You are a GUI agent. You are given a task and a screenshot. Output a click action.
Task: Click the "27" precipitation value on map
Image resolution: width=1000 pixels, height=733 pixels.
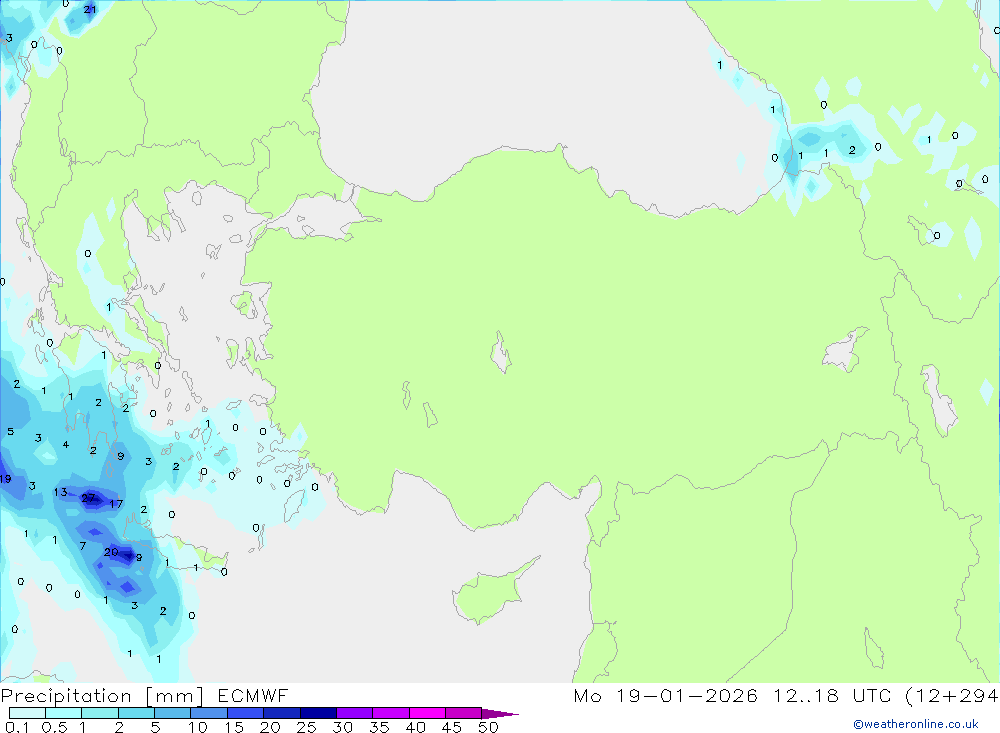88,498
